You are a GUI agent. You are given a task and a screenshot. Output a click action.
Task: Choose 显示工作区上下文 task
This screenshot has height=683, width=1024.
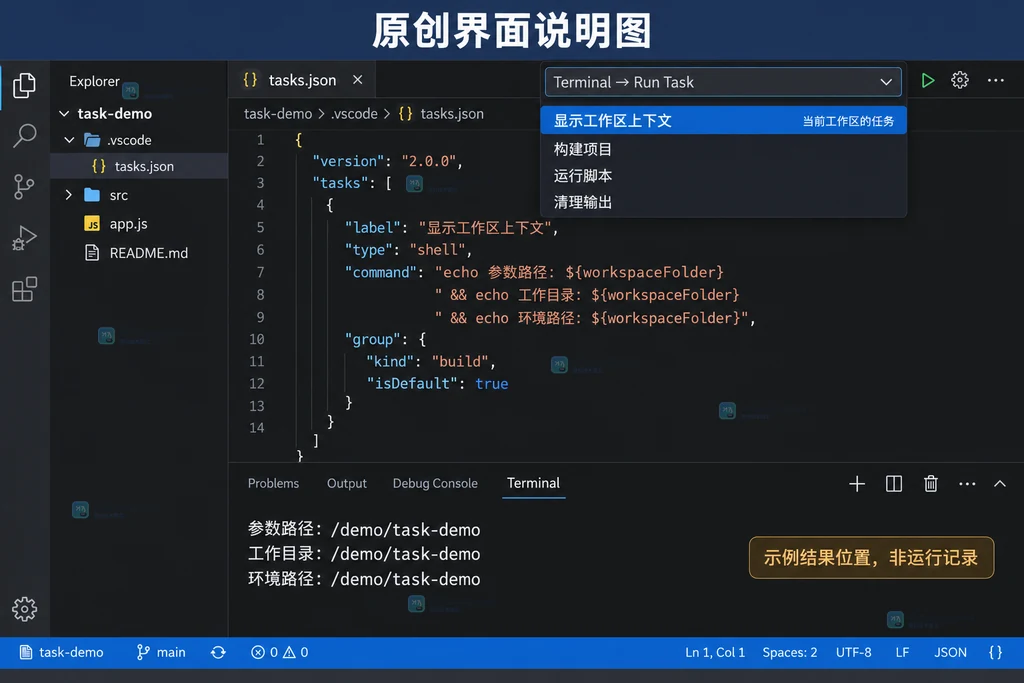[724, 121]
